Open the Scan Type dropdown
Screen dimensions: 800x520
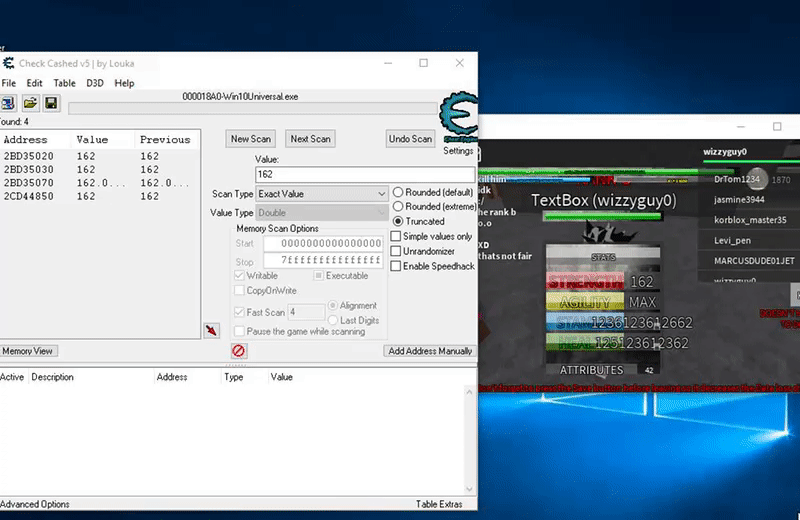click(x=321, y=194)
